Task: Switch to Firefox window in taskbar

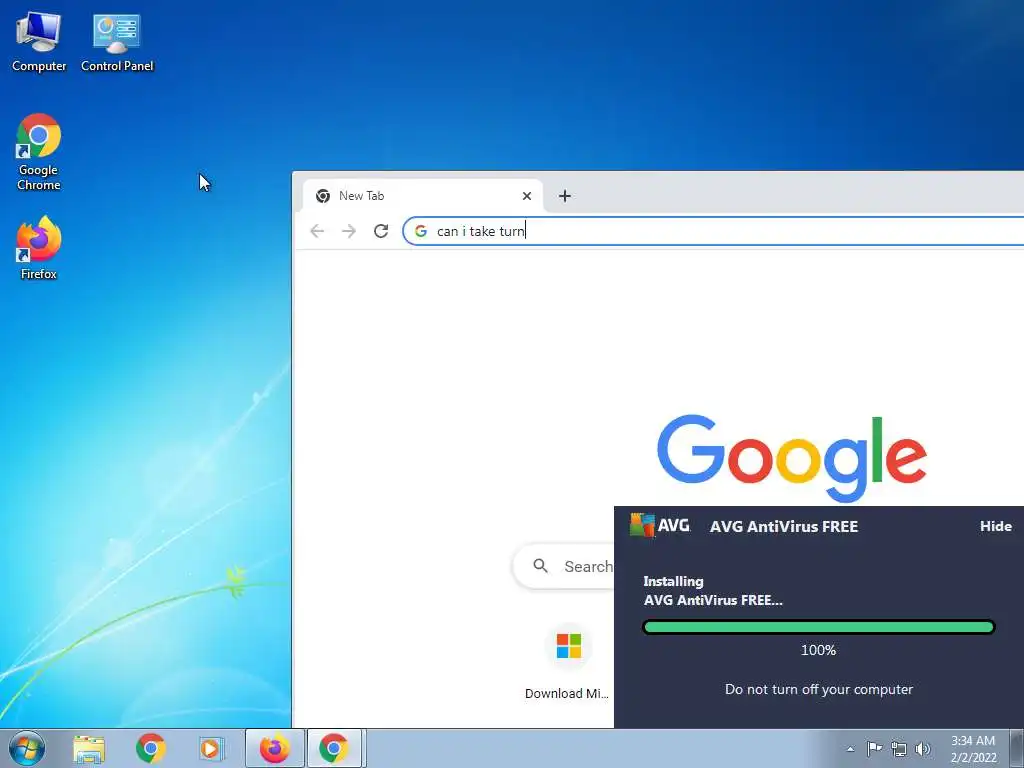Action: (x=274, y=748)
